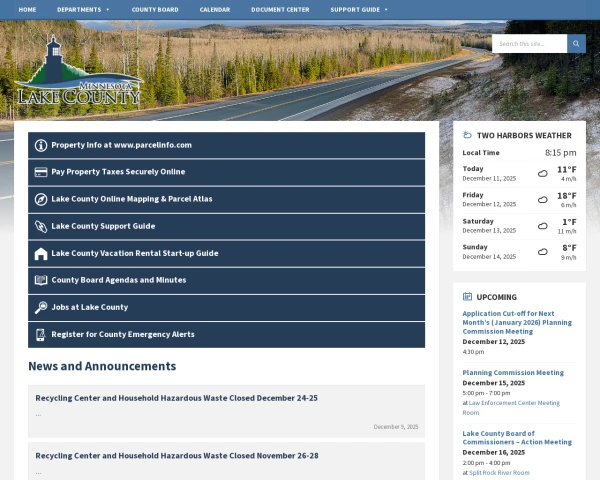Click the Lake County Support Guide button
The image size is (600, 480).
point(103,227)
